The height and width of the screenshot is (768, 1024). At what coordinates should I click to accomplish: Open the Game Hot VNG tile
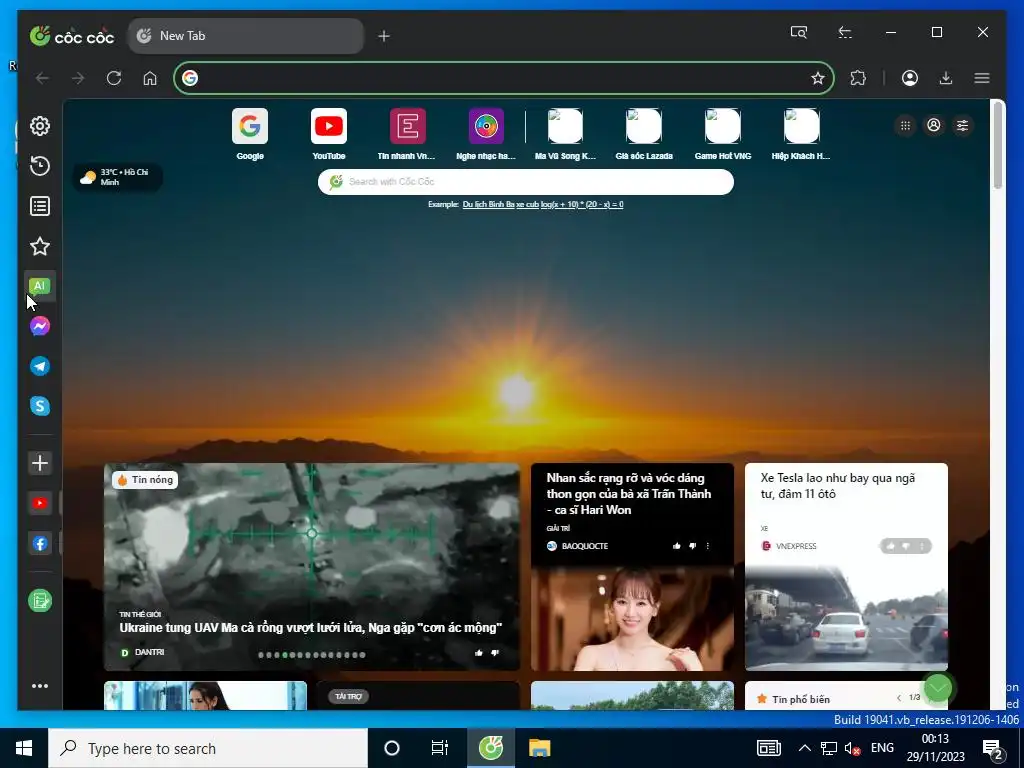[x=722, y=135]
